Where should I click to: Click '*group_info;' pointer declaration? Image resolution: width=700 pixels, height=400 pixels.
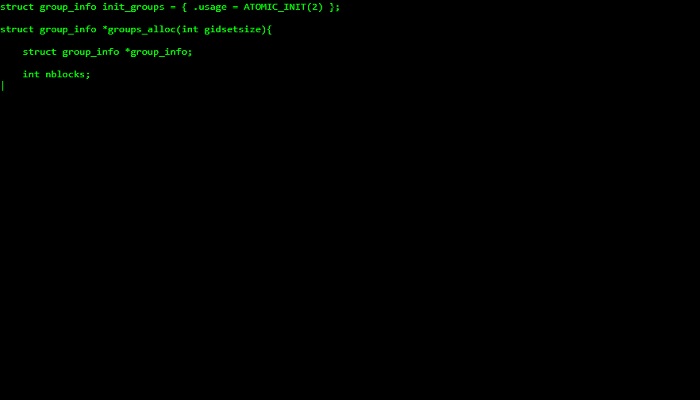158,52
